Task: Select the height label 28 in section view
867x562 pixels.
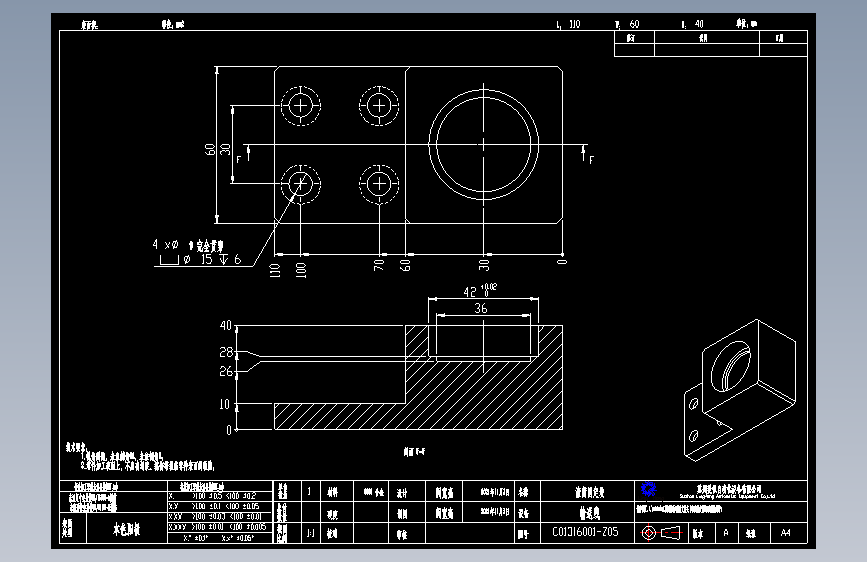Action: pyautogui.click(x=226, y=352)
